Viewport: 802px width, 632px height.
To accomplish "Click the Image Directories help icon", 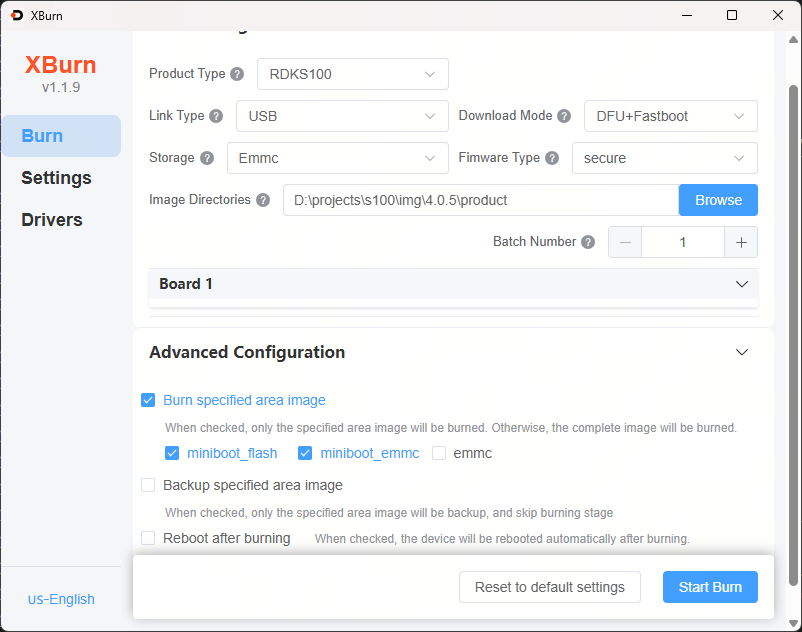I will pyautogui.click(x=263, y=200).
